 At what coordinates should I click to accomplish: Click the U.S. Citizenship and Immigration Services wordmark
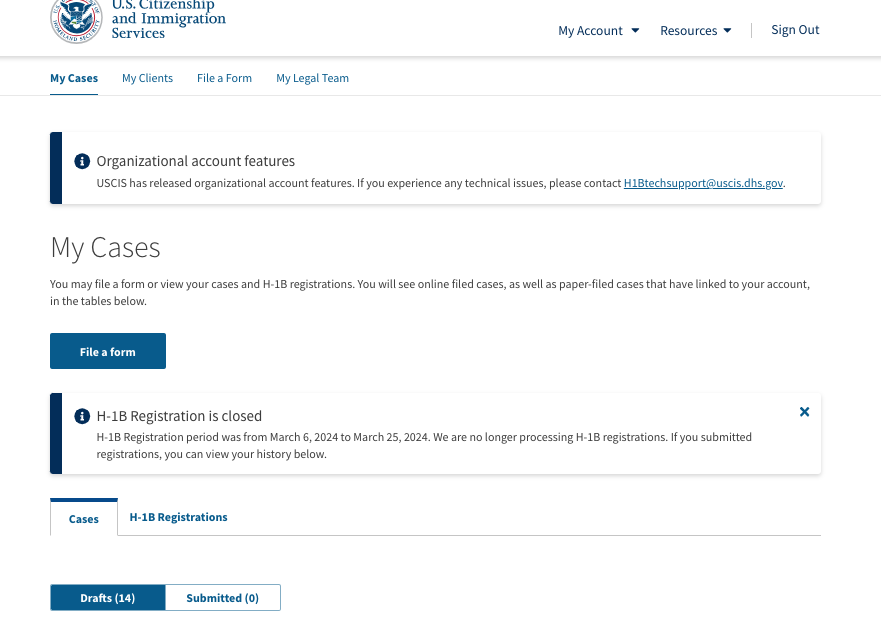tap(169, 20)
